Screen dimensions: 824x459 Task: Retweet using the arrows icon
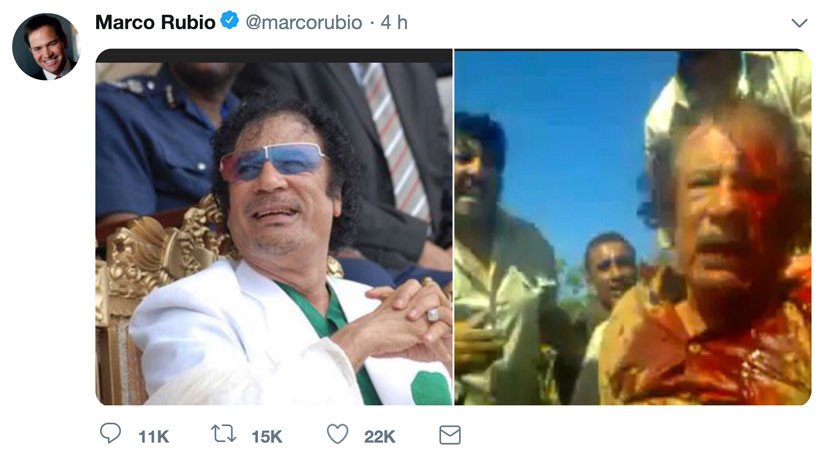223,434
